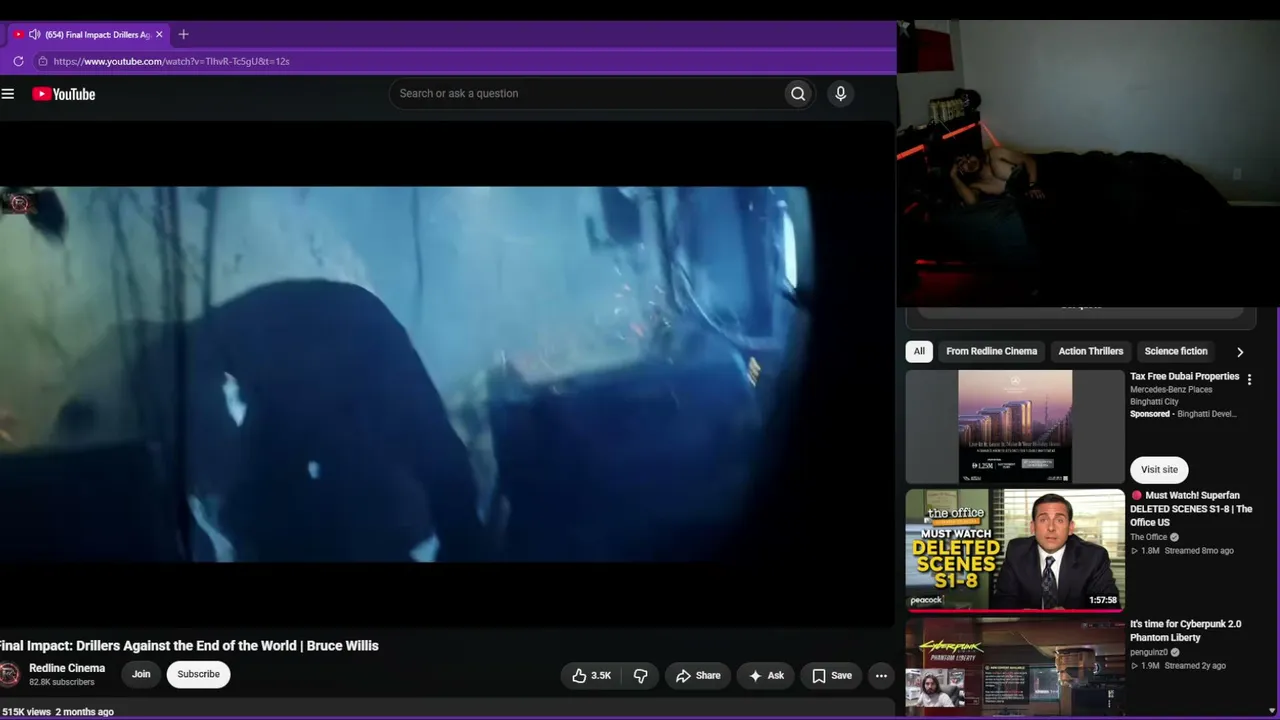The height and width of the screenshot is (720, 1280).
Task: Share the video
Action: point(698,676)
